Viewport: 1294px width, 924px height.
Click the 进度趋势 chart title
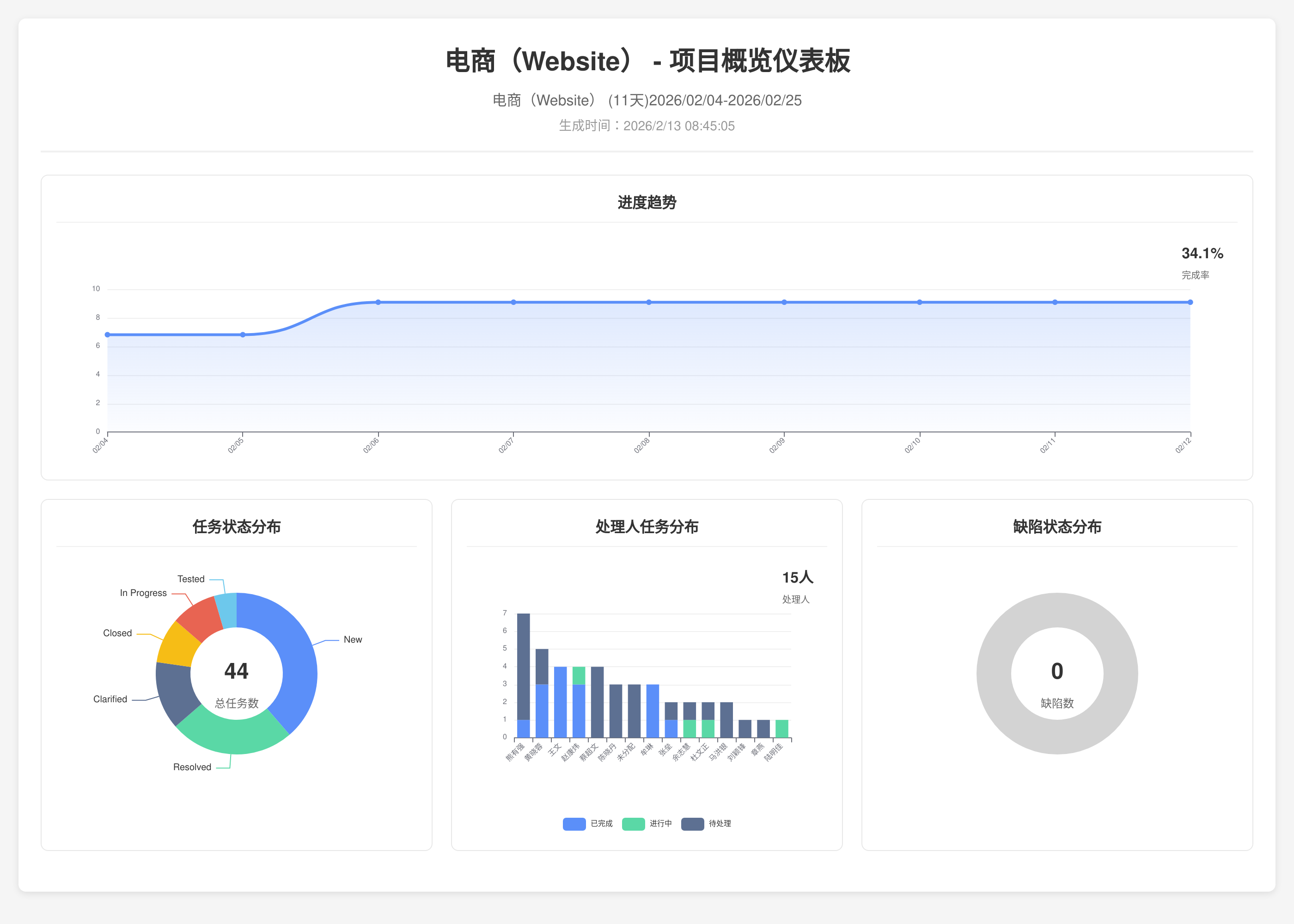(647, 202)
